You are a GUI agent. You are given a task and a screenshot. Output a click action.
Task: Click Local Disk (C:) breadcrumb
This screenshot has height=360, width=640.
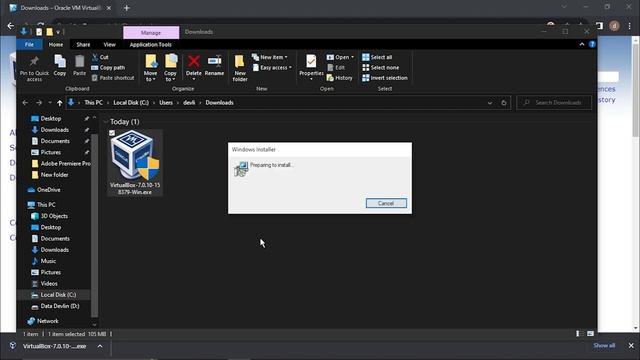(x=131, y=102)
